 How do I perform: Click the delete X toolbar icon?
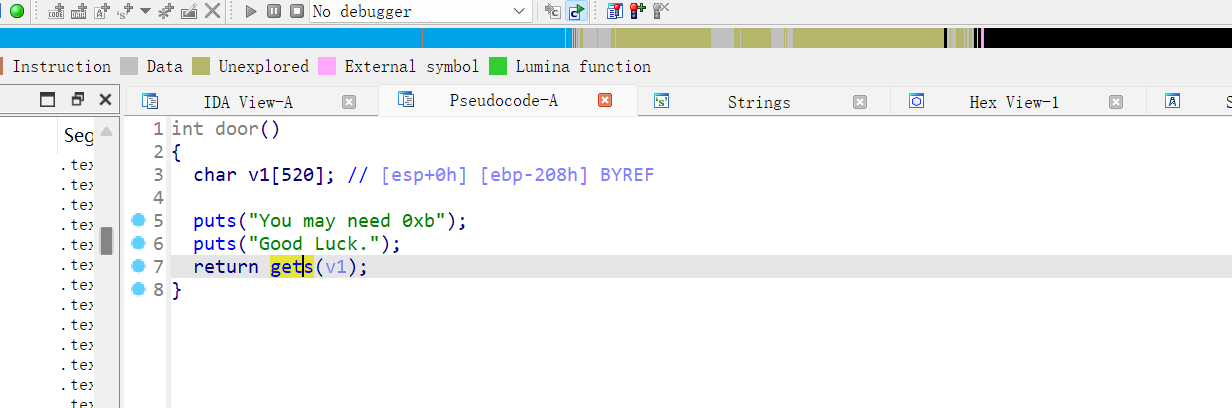212,11
